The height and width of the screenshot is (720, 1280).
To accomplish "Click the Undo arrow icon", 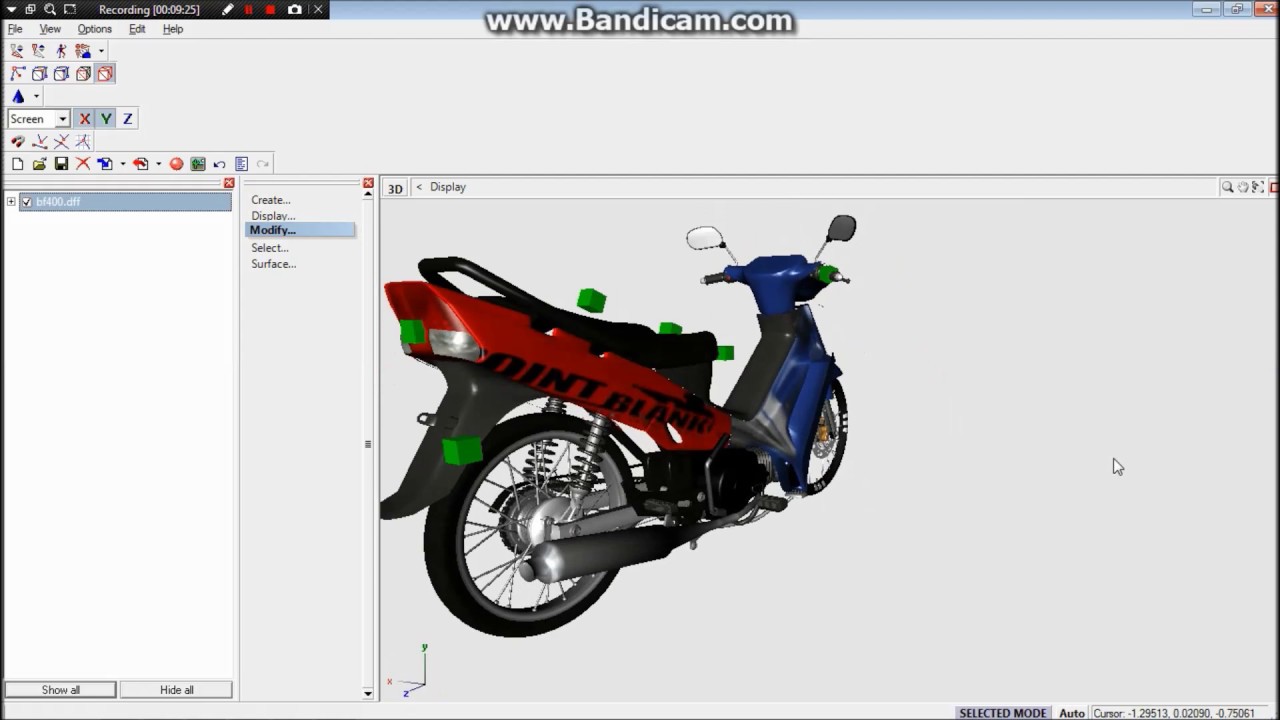I will 219,164.
